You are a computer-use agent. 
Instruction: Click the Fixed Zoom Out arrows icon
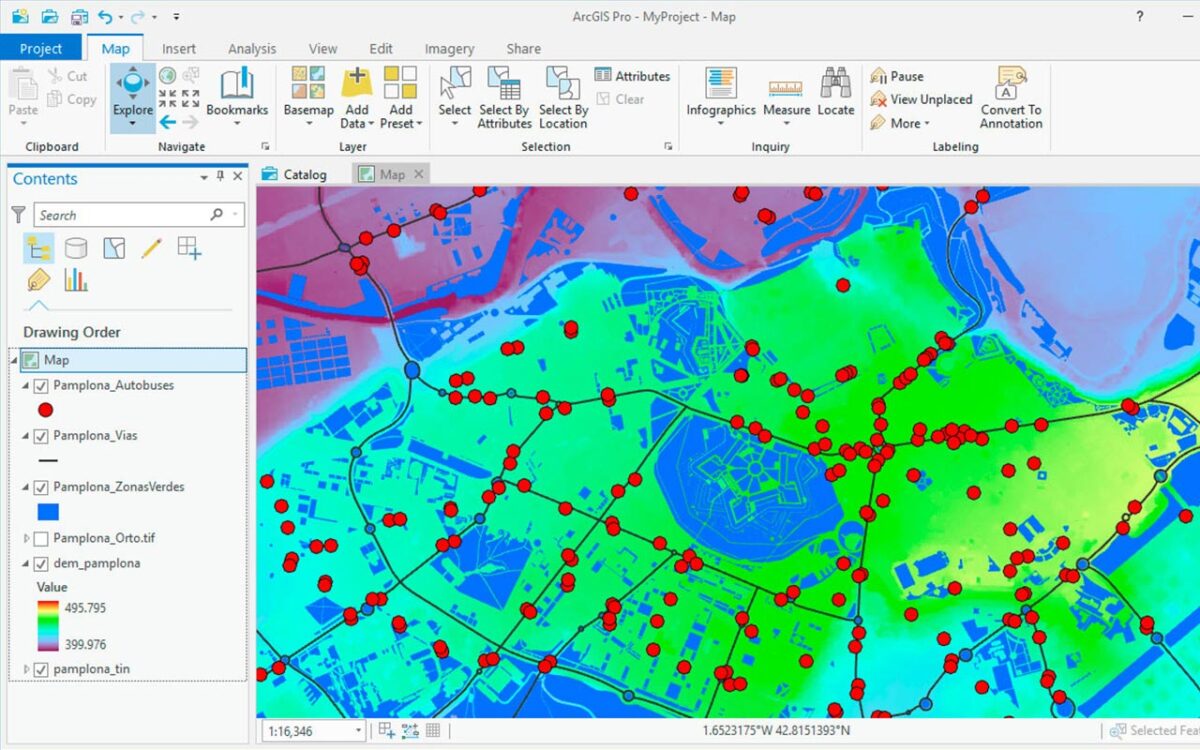(189, 99)
